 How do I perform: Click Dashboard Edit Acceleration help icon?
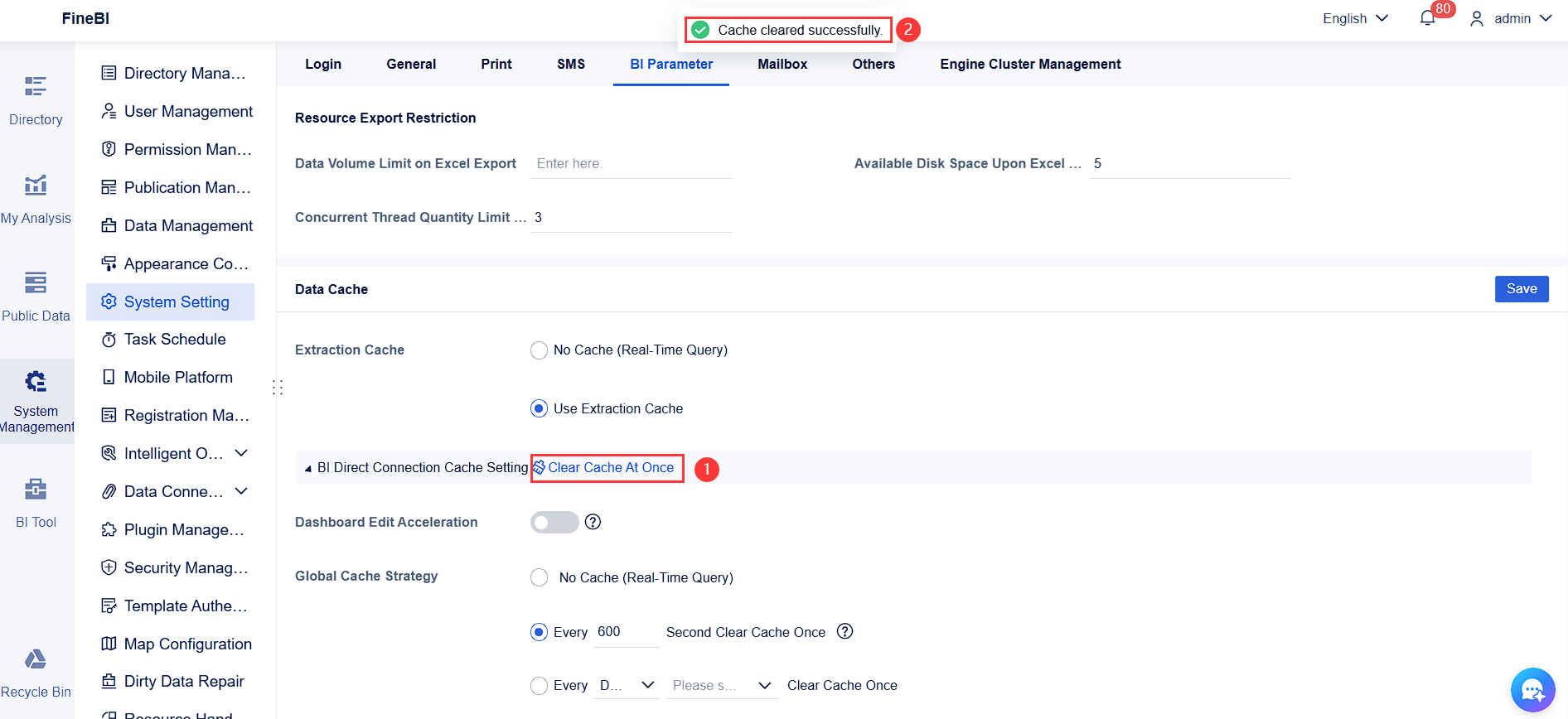593,522
